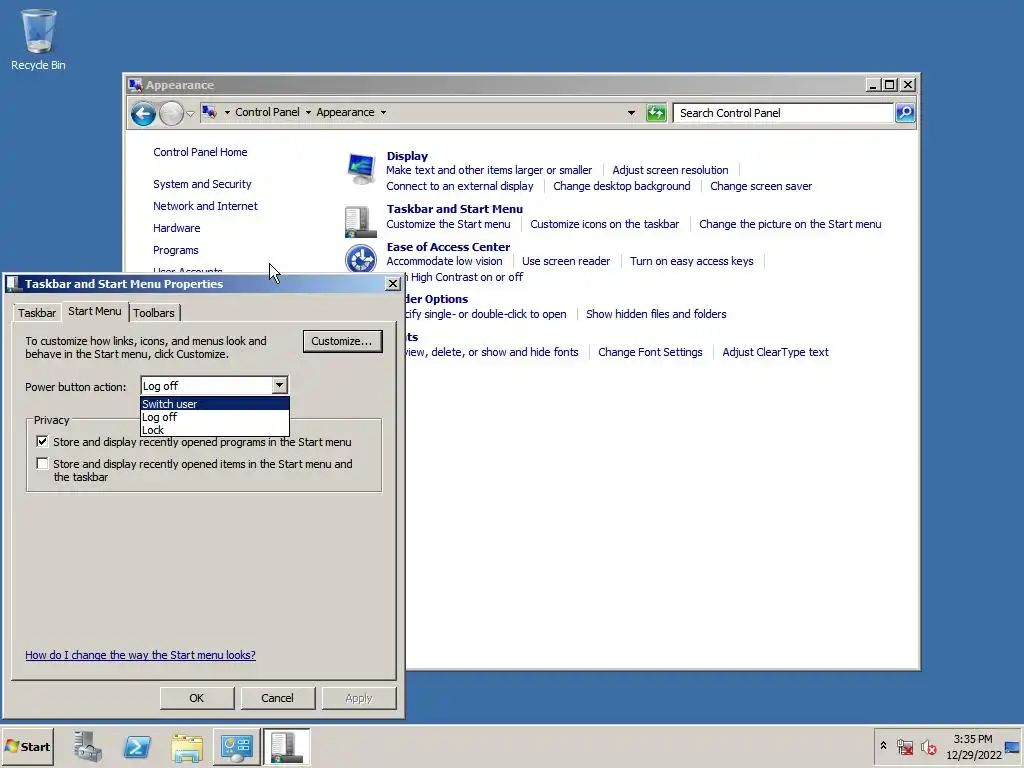Click the Ease of Access Center icon
The image size is (1024, 768).
(x=360, y=259)
